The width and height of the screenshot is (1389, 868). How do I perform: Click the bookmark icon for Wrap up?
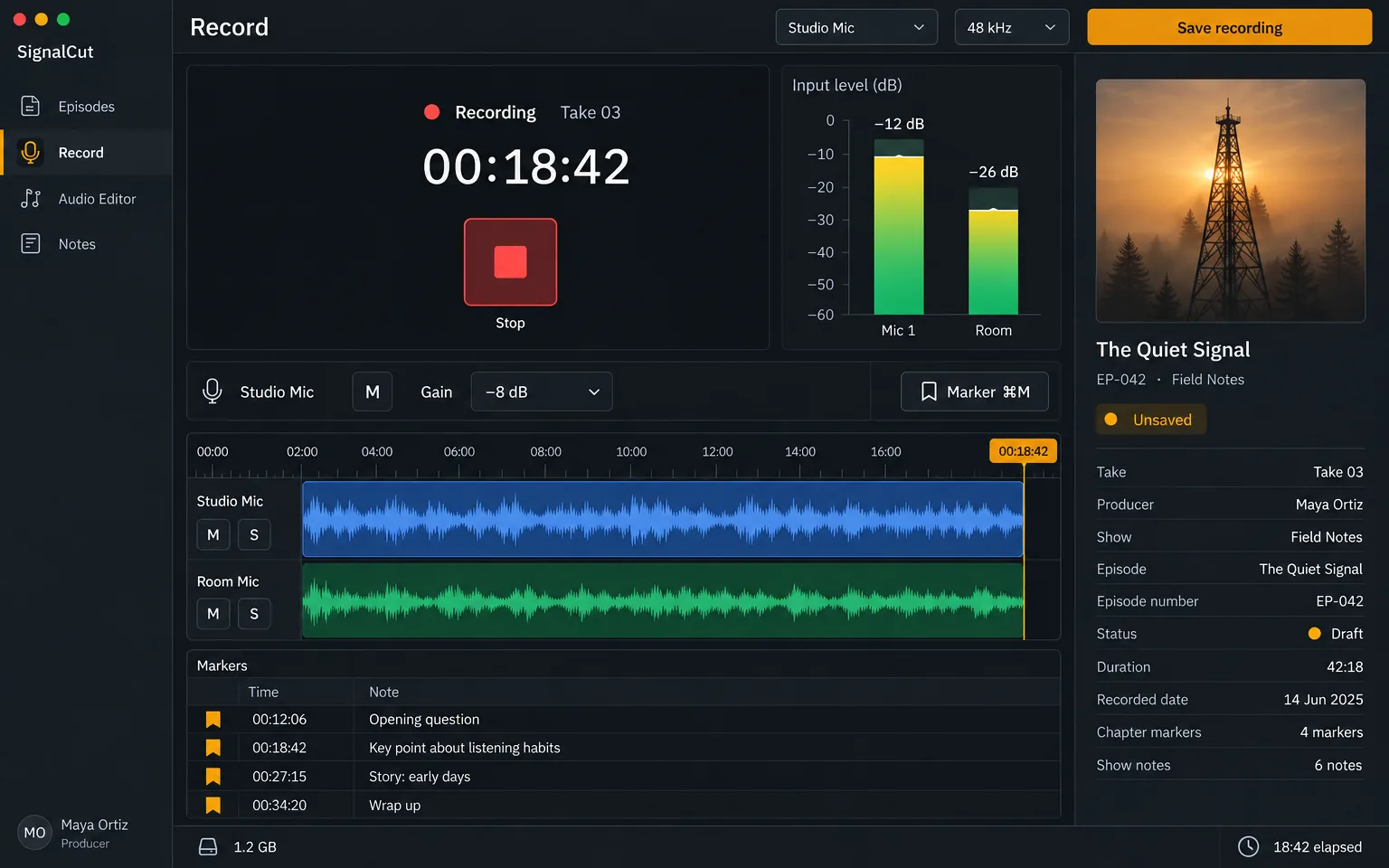[213, 805]
